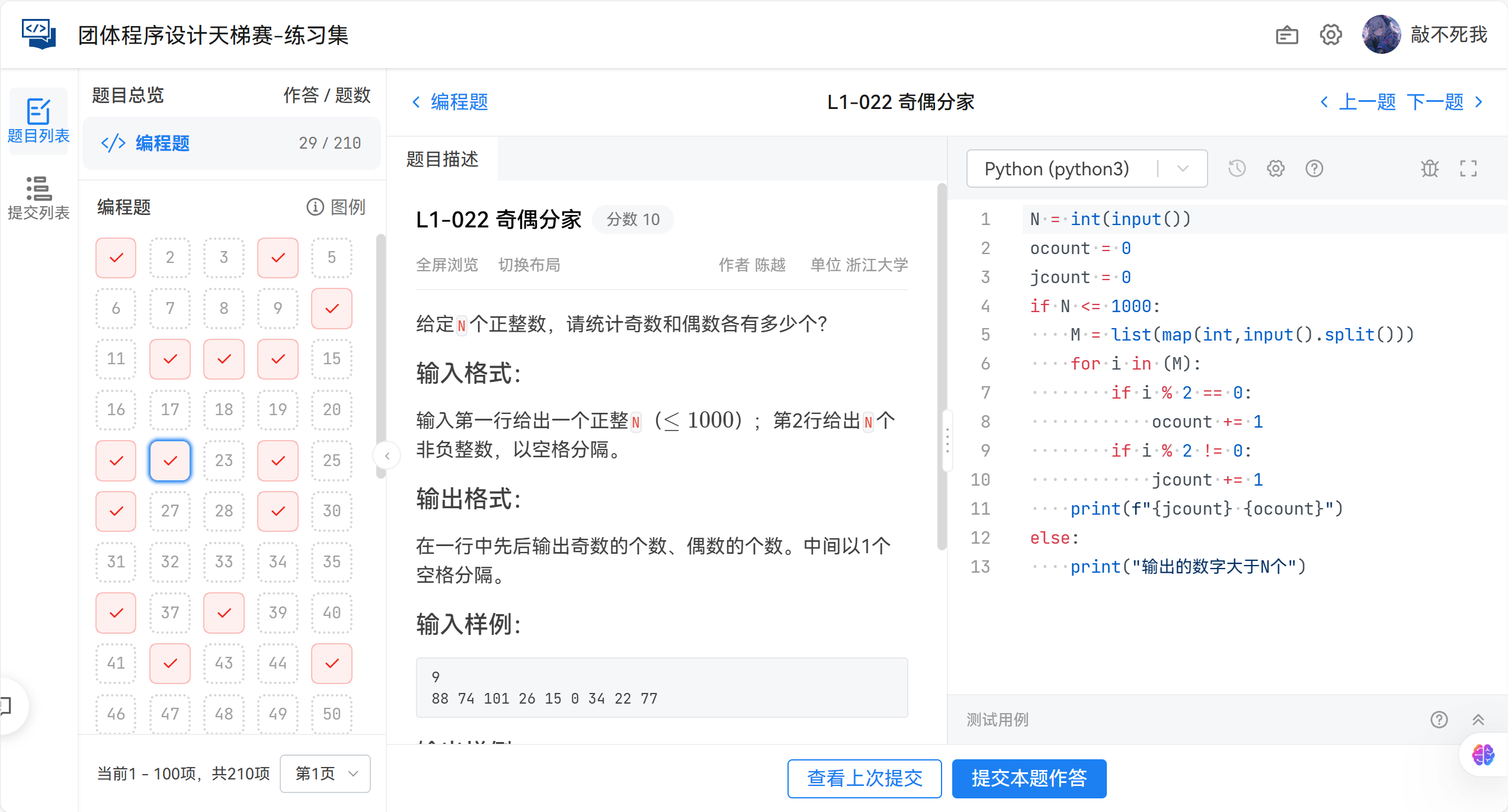The height and width of the screenshot is (812, 1508).
Task: Click the partially hidden feedback icon at left edge
Action: 7,706
